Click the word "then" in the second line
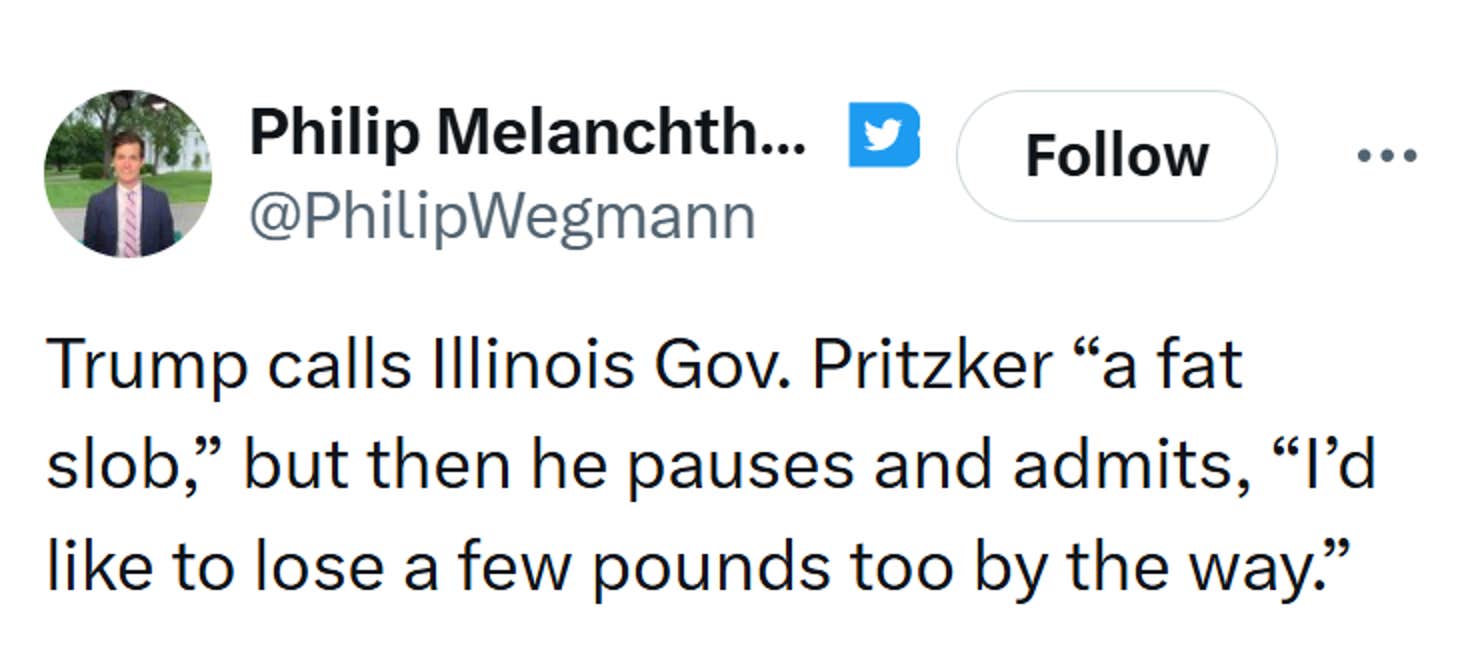 point(438,466)
